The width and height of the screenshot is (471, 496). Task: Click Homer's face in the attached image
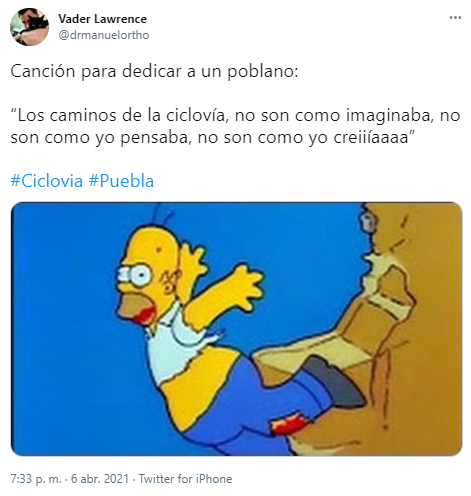click(x=147, y=278)
